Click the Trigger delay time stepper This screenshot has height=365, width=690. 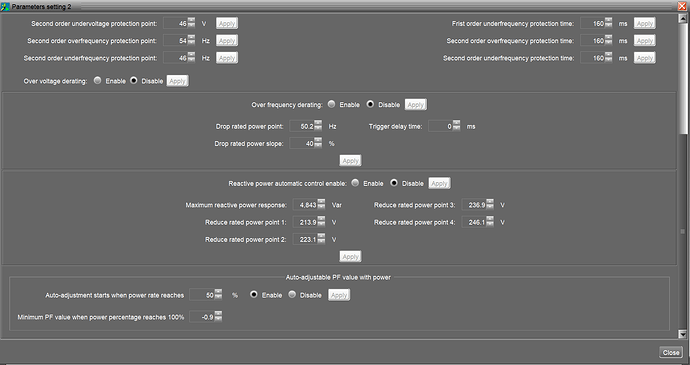456,126
